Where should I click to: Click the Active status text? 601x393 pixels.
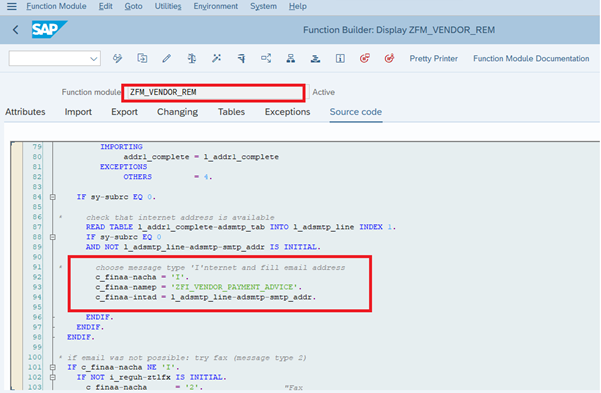click(x=323, y=92)
